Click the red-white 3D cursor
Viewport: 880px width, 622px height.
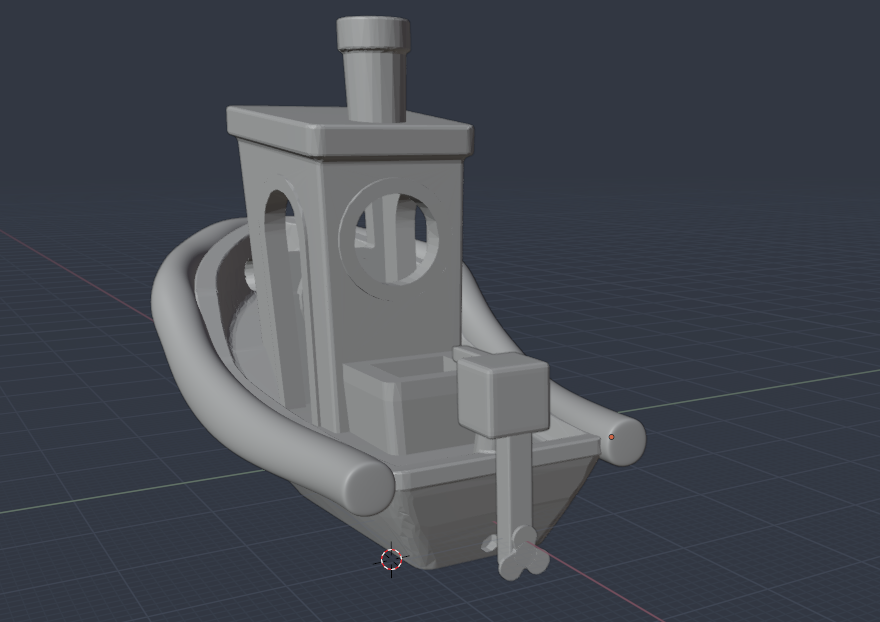pyautogui.click(x=392, y=559)
